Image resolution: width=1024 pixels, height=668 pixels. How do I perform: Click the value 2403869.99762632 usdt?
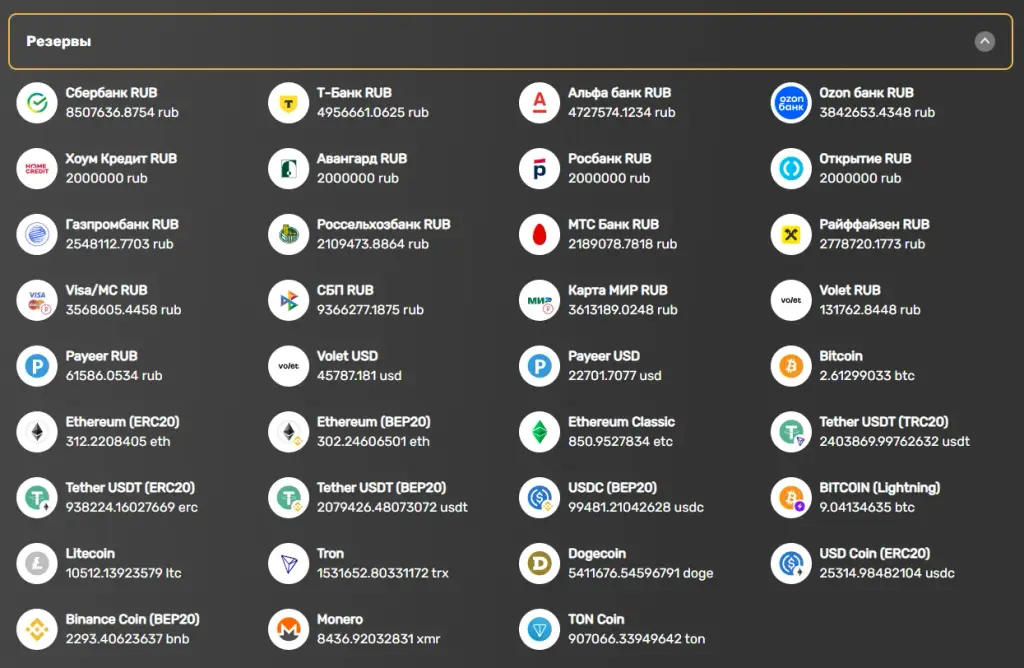(x=895, y=441)
